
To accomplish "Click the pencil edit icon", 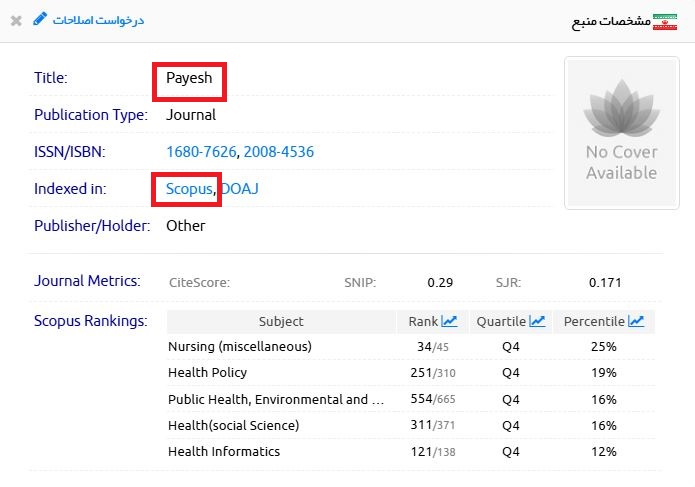I will coord(40,19).
